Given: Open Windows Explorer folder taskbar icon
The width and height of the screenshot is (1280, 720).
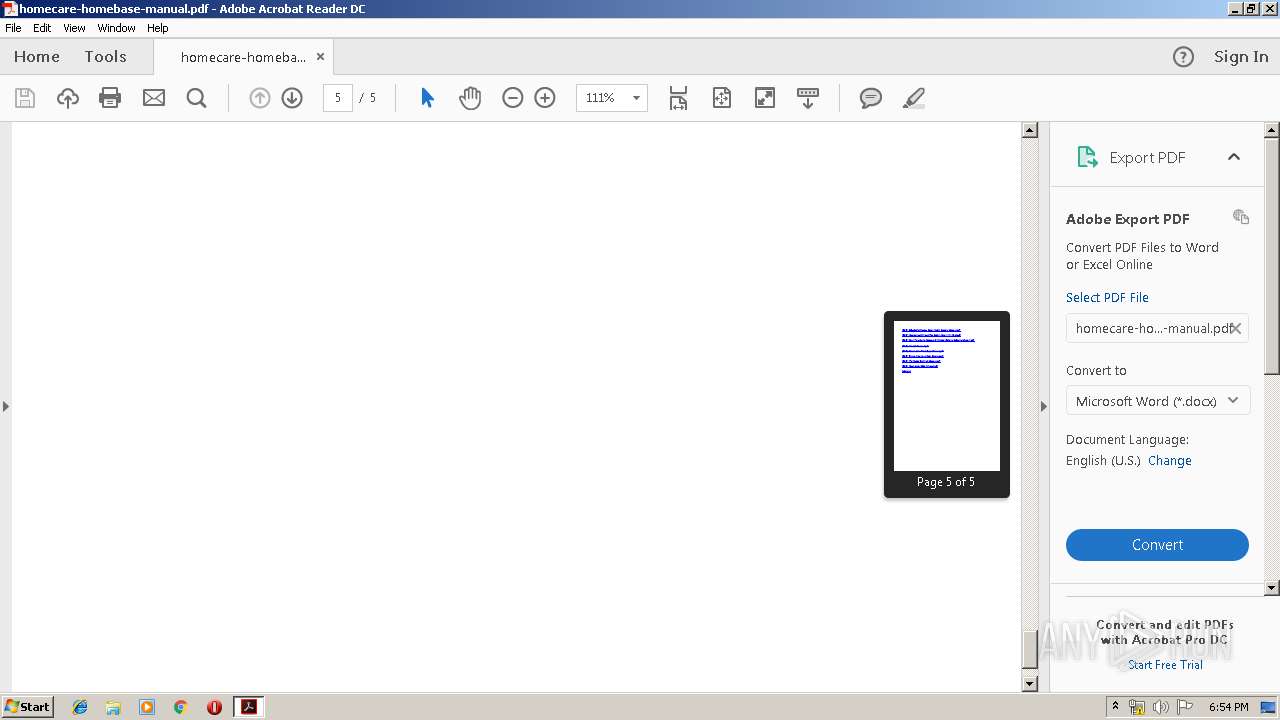Looking at the screenshot, I should point(113,707).
